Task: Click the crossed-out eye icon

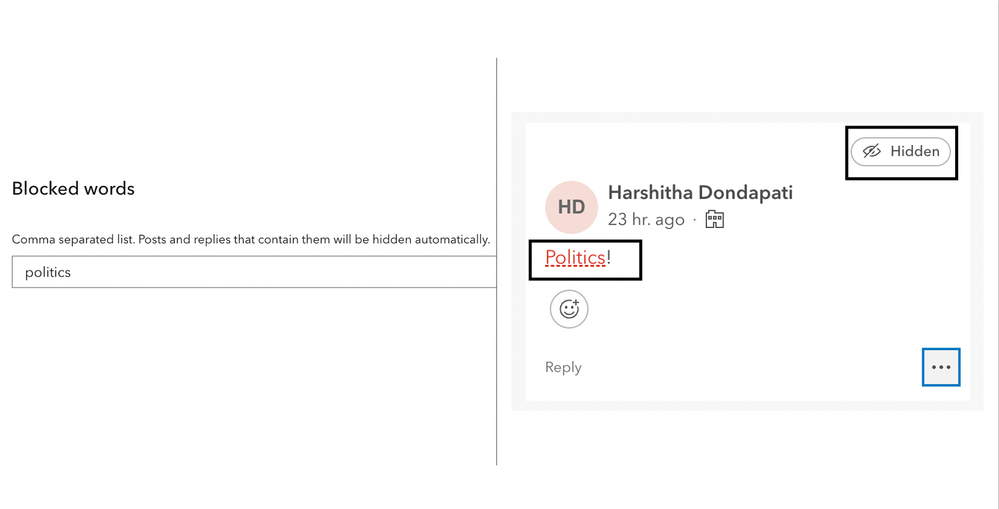Action: pos(871,151)
